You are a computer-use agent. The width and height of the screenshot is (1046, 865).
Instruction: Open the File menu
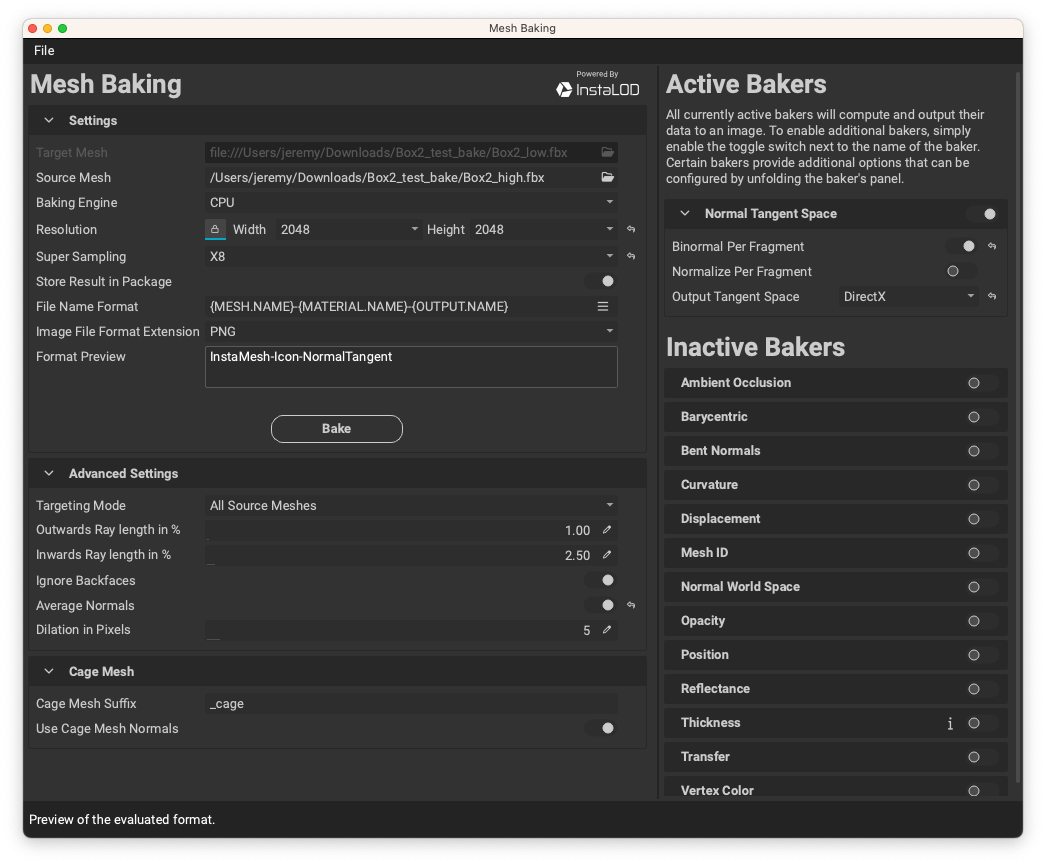click(44, 50)
